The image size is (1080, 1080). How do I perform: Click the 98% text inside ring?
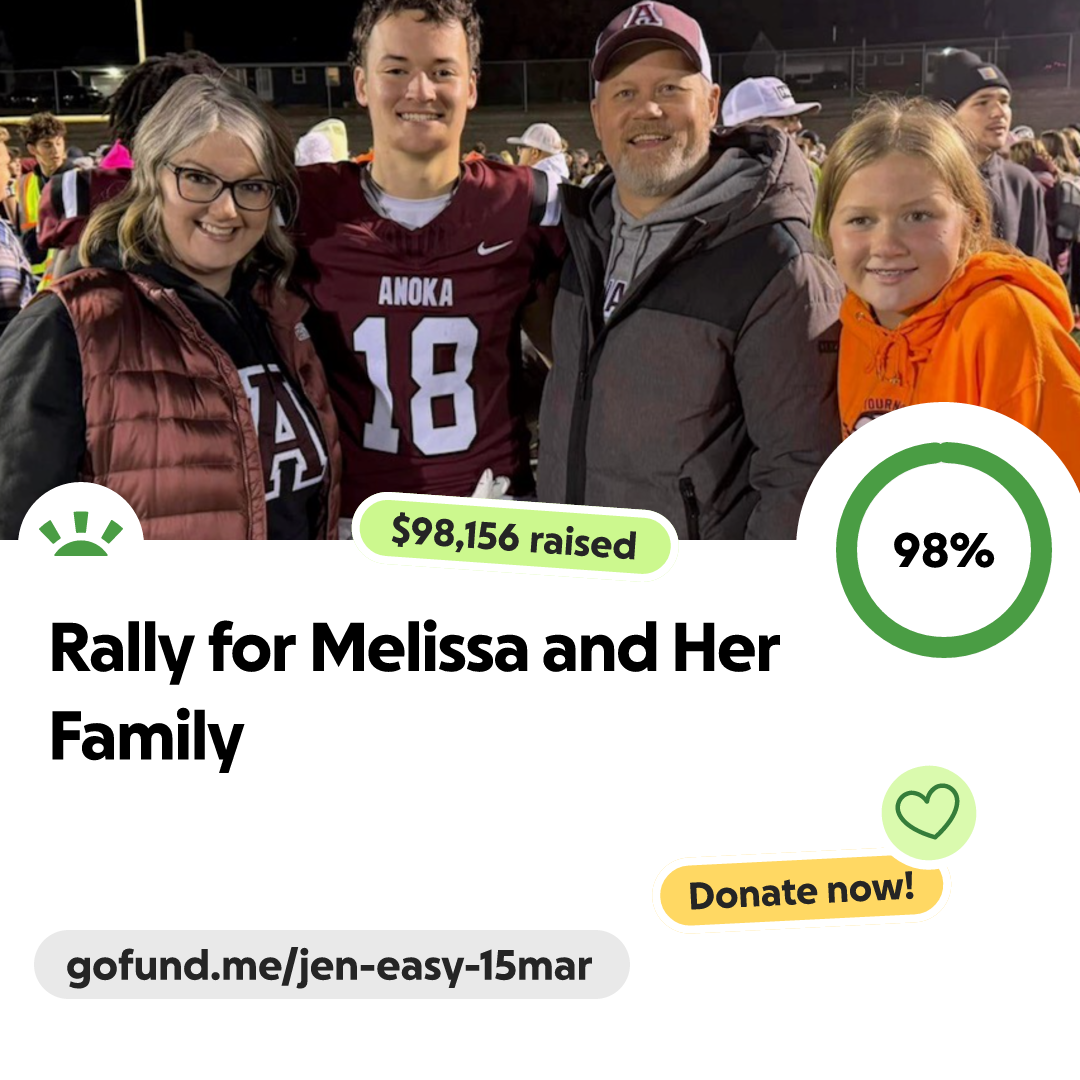coord(944,550)
